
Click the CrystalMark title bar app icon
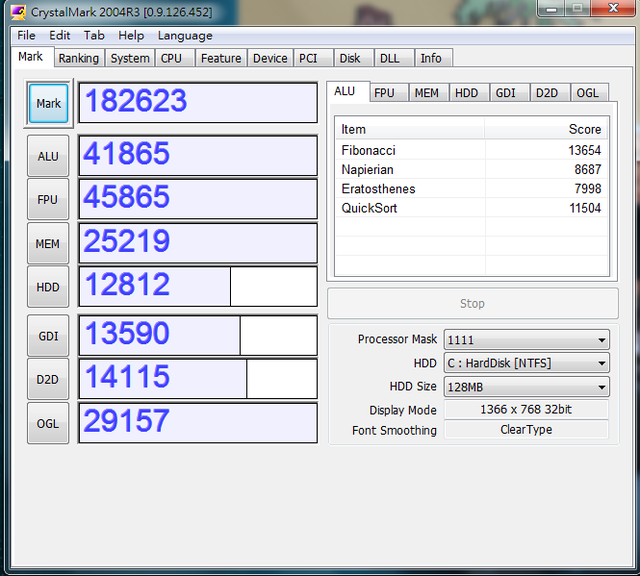click(18, 12)
